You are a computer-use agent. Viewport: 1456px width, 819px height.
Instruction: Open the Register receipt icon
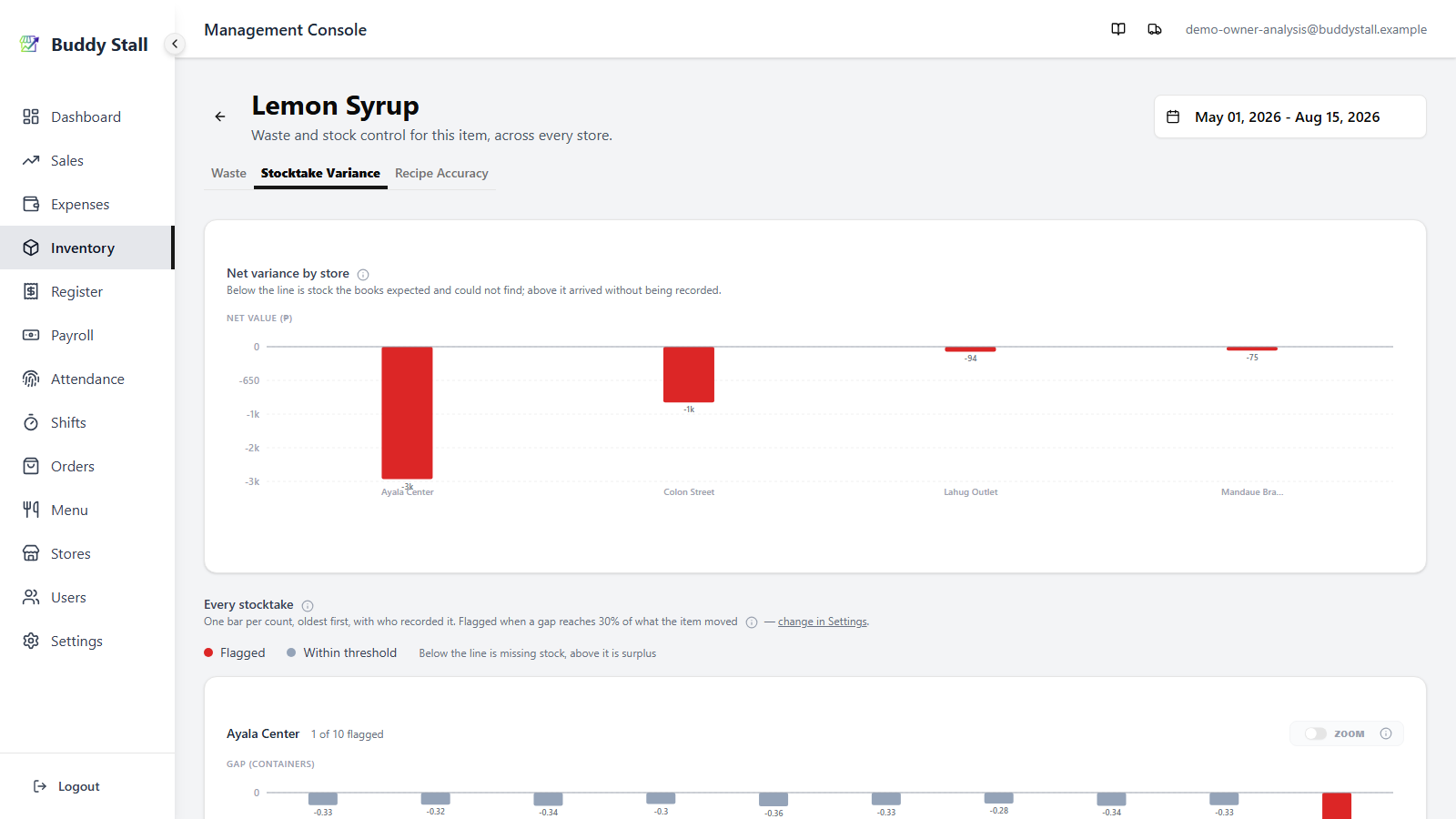pyautogui.click(x=31, y=291)
